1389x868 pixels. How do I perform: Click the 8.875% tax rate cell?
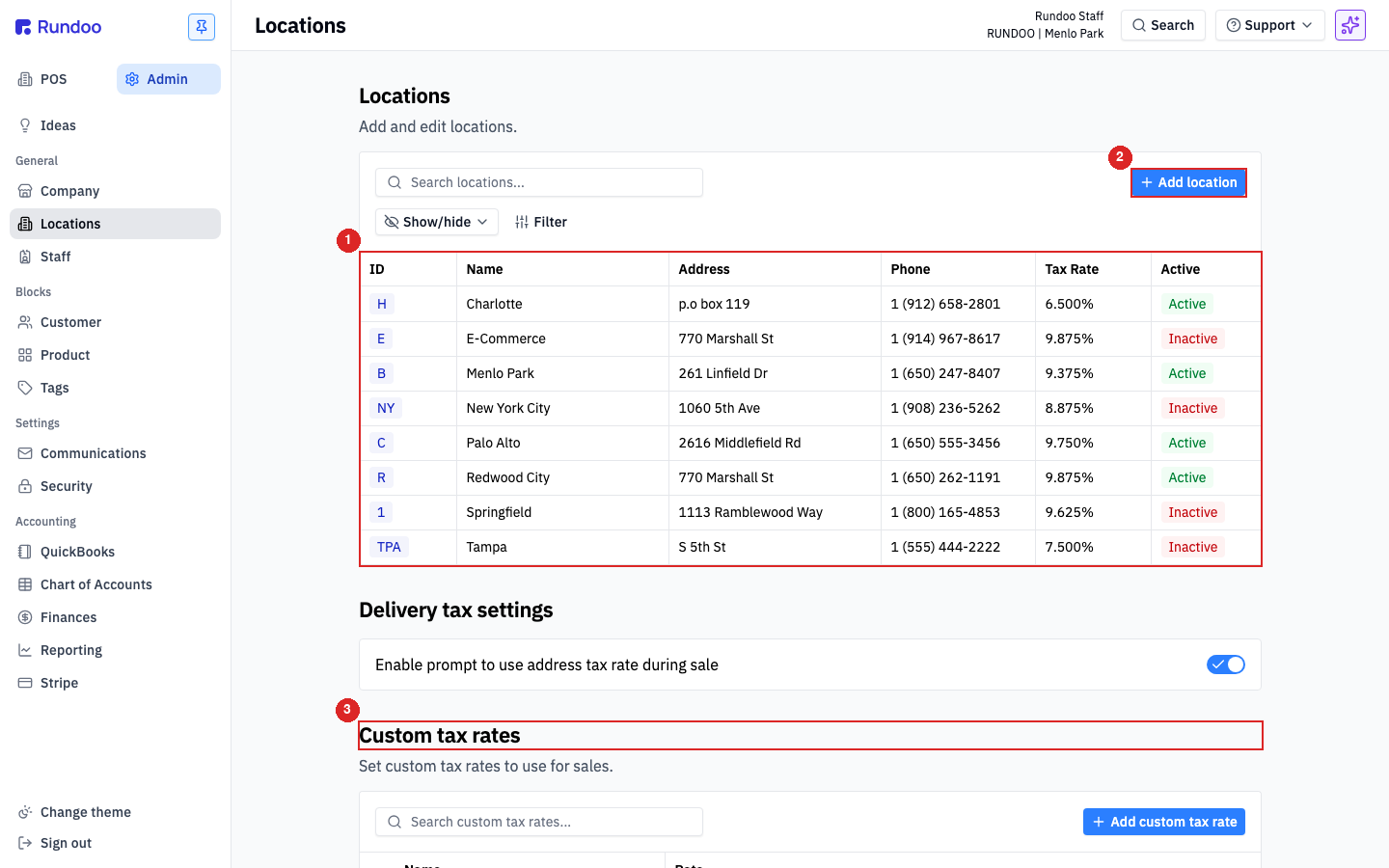tap(1093, 408)
